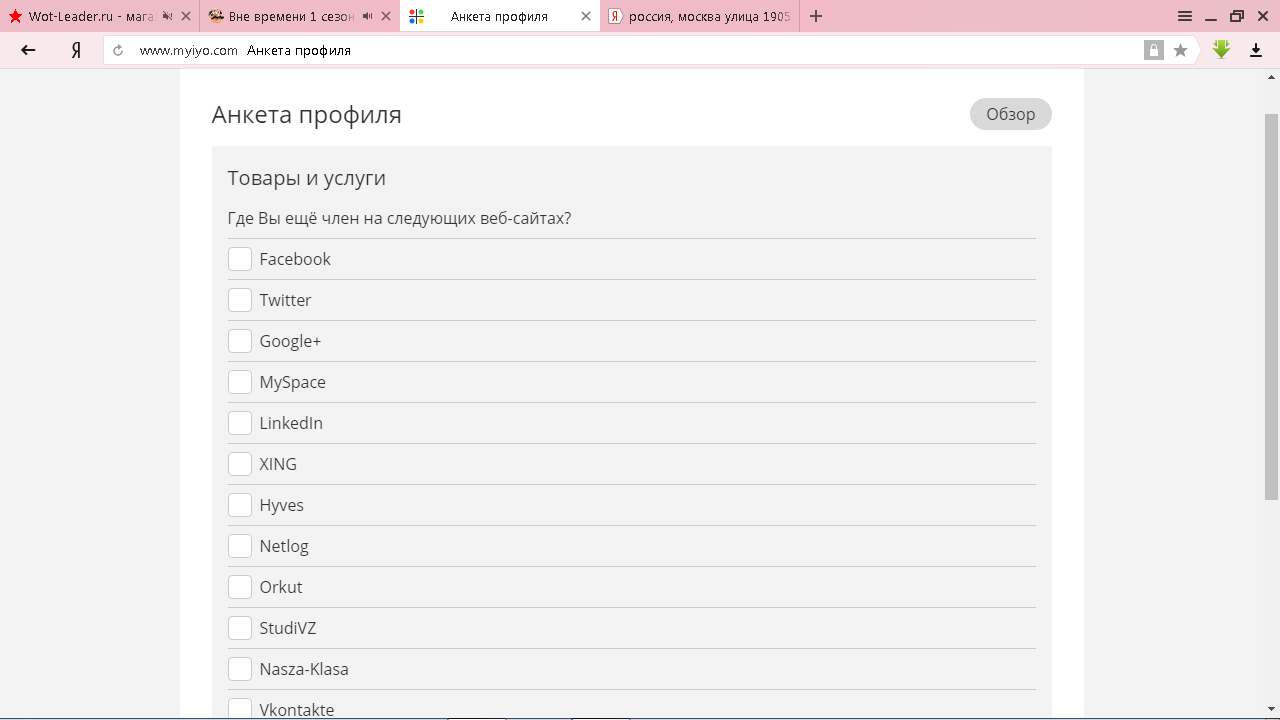1280x720 pixels.
Task: Tick the Google+ checkbox
Action: pos(240,341)
